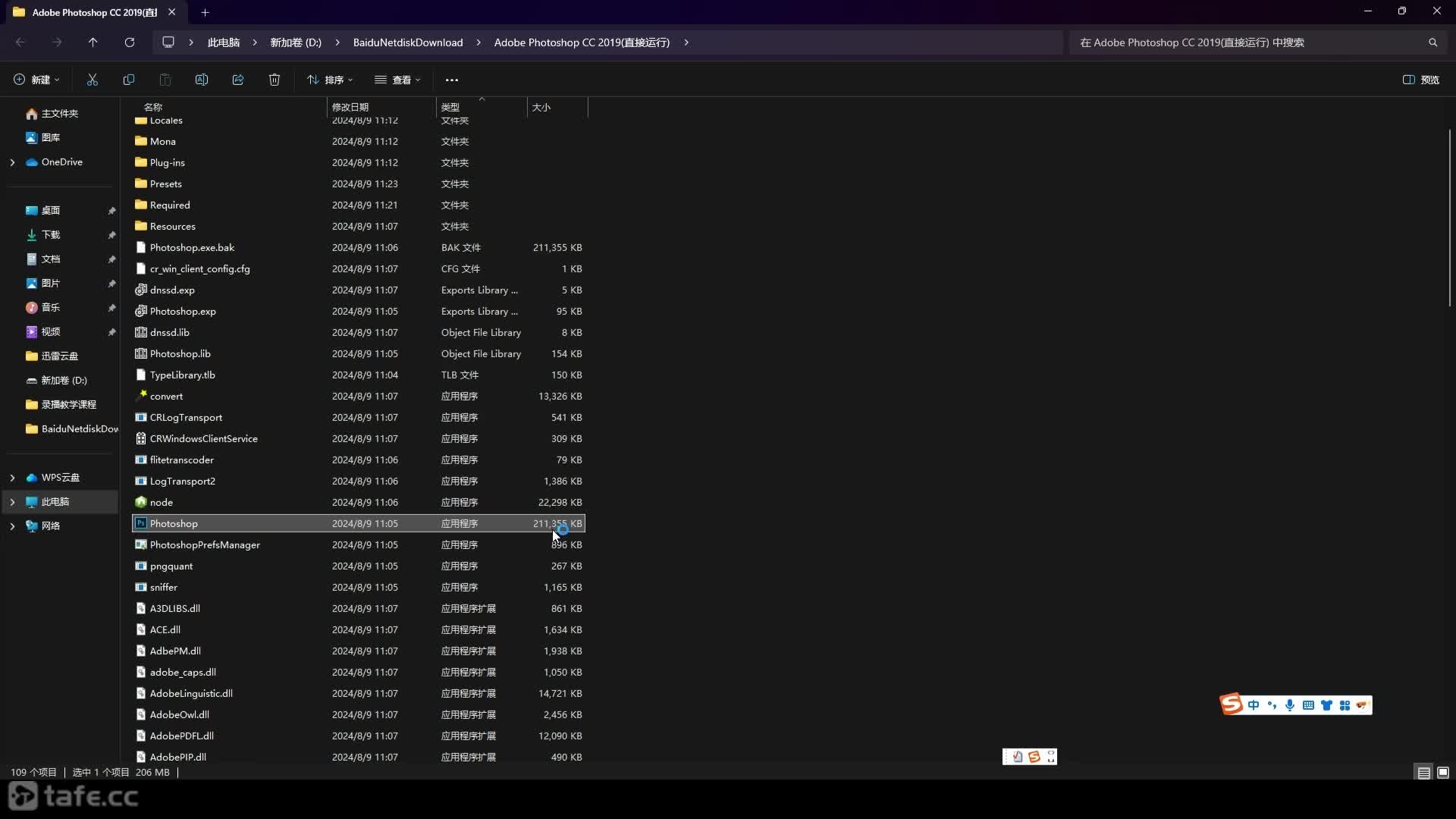Open the 排序 sort dropdown

click(330, 80)
